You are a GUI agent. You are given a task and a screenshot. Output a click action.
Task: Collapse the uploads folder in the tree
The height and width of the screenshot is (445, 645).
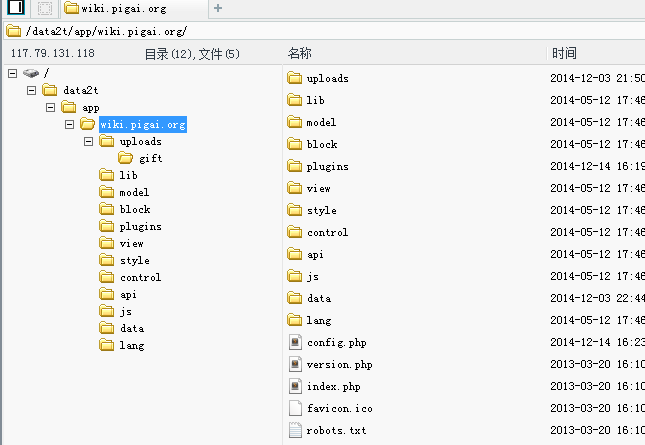tap(88, 141)
